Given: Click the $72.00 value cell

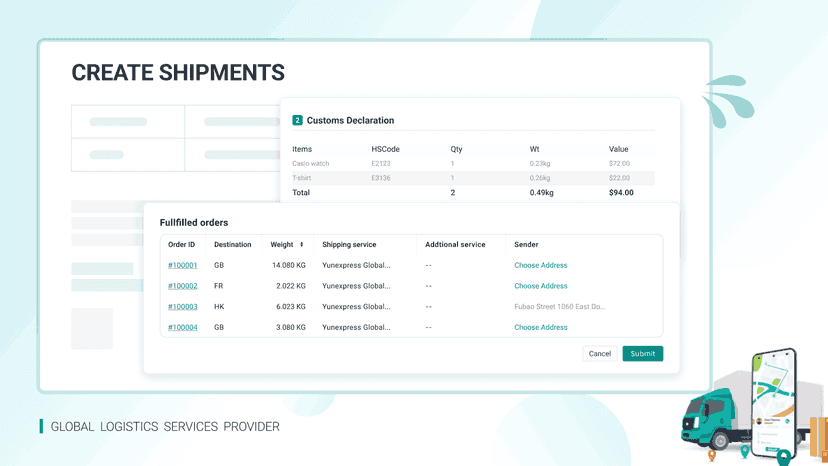Looking at the screenshot, I should (x=619, y=163).
